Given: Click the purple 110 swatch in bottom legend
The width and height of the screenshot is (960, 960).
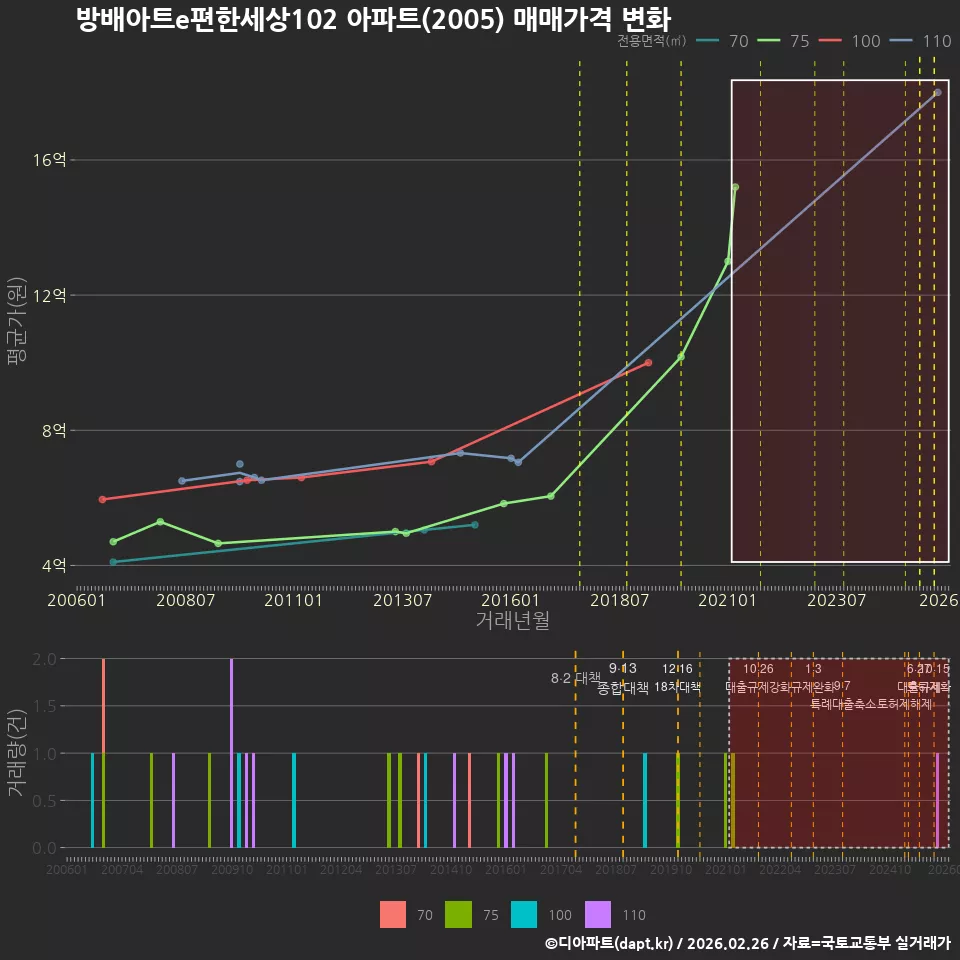Looking at the screenshot, I should click(598, 915).
